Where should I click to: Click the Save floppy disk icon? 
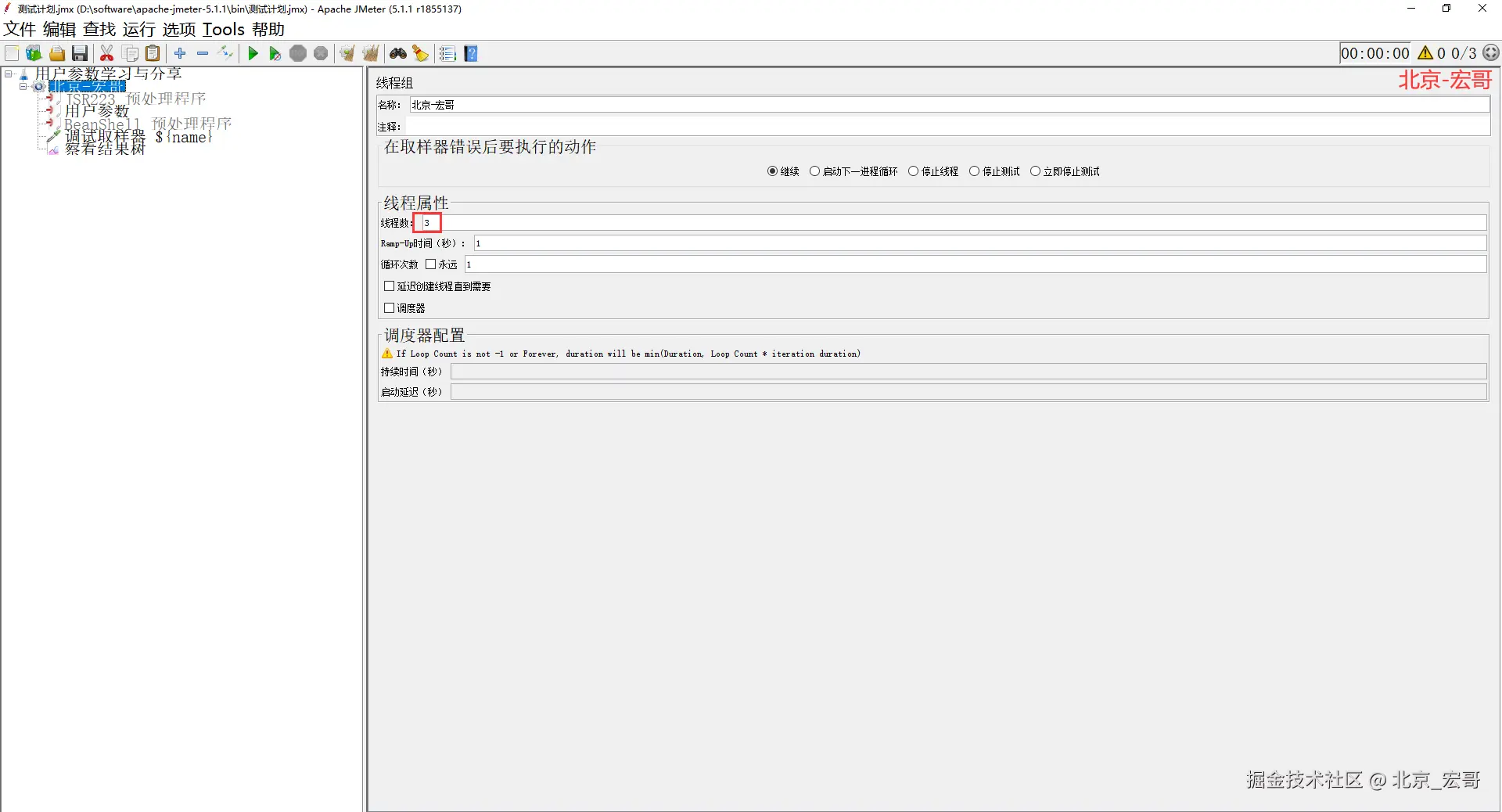tap(80, 53)
